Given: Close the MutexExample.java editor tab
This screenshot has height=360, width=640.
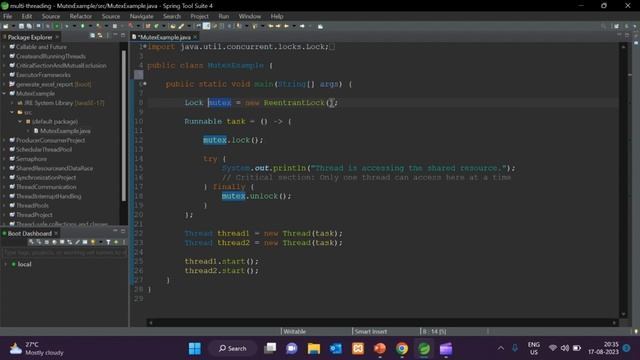Looking at the screenshot, I should click(x=195, y=37).
